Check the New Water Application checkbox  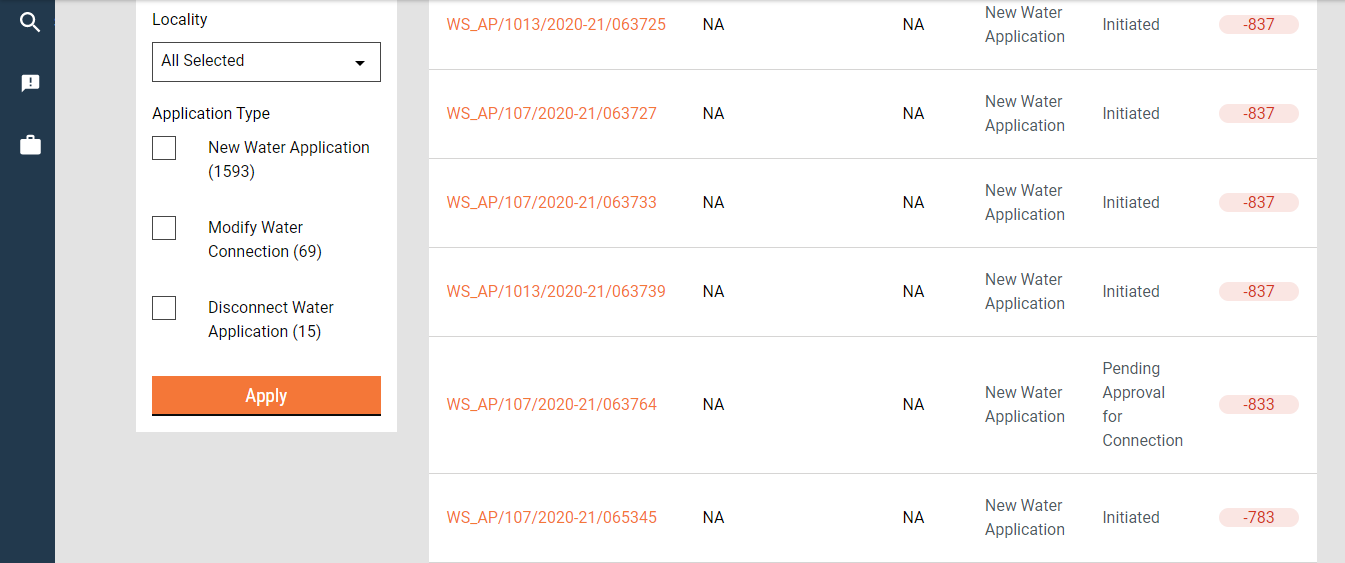pyautogui.click(x=164, y=148)
